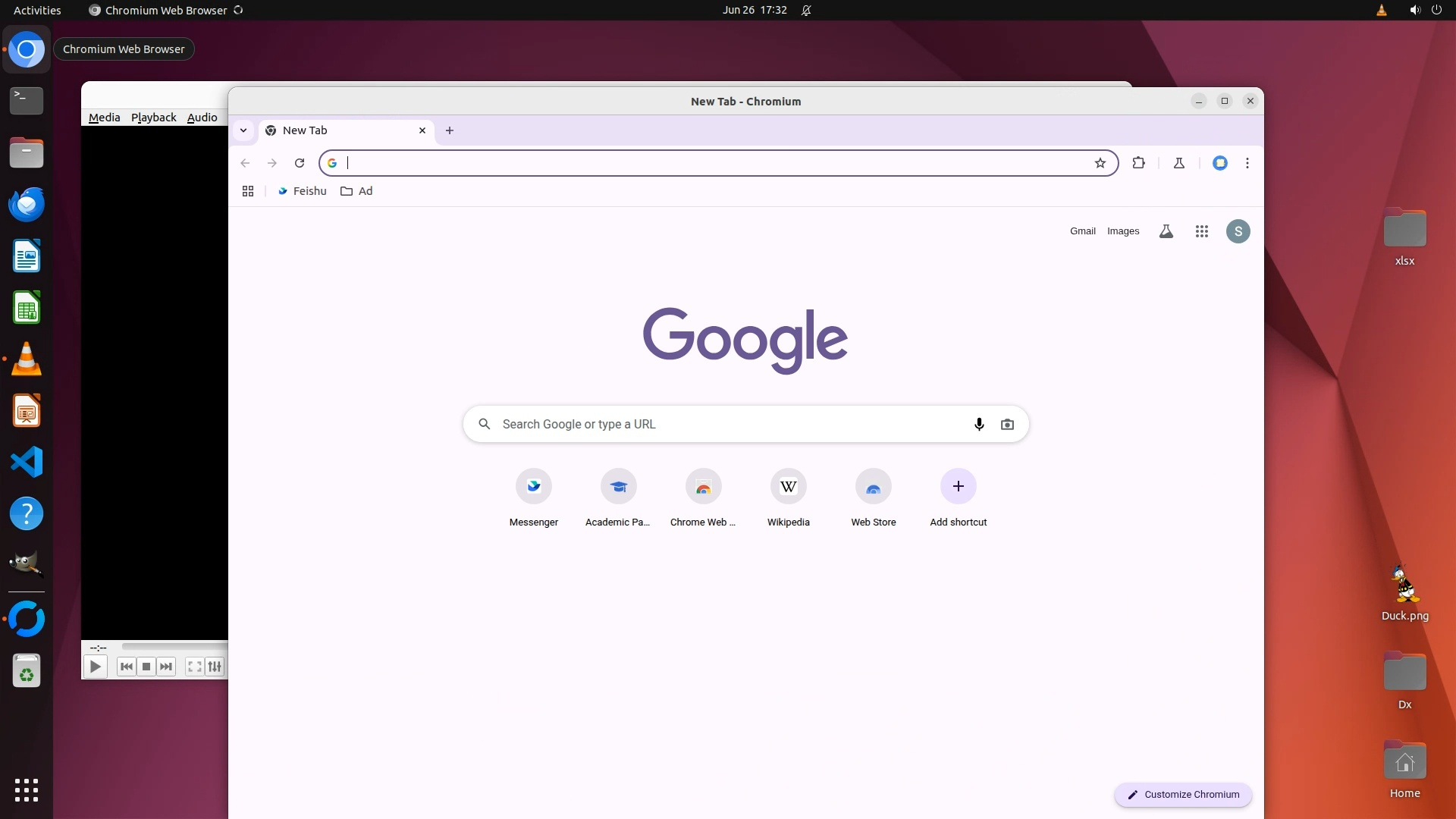Expand the tab search dropdown arrow

pyautogui.click(x=243, y=130)
